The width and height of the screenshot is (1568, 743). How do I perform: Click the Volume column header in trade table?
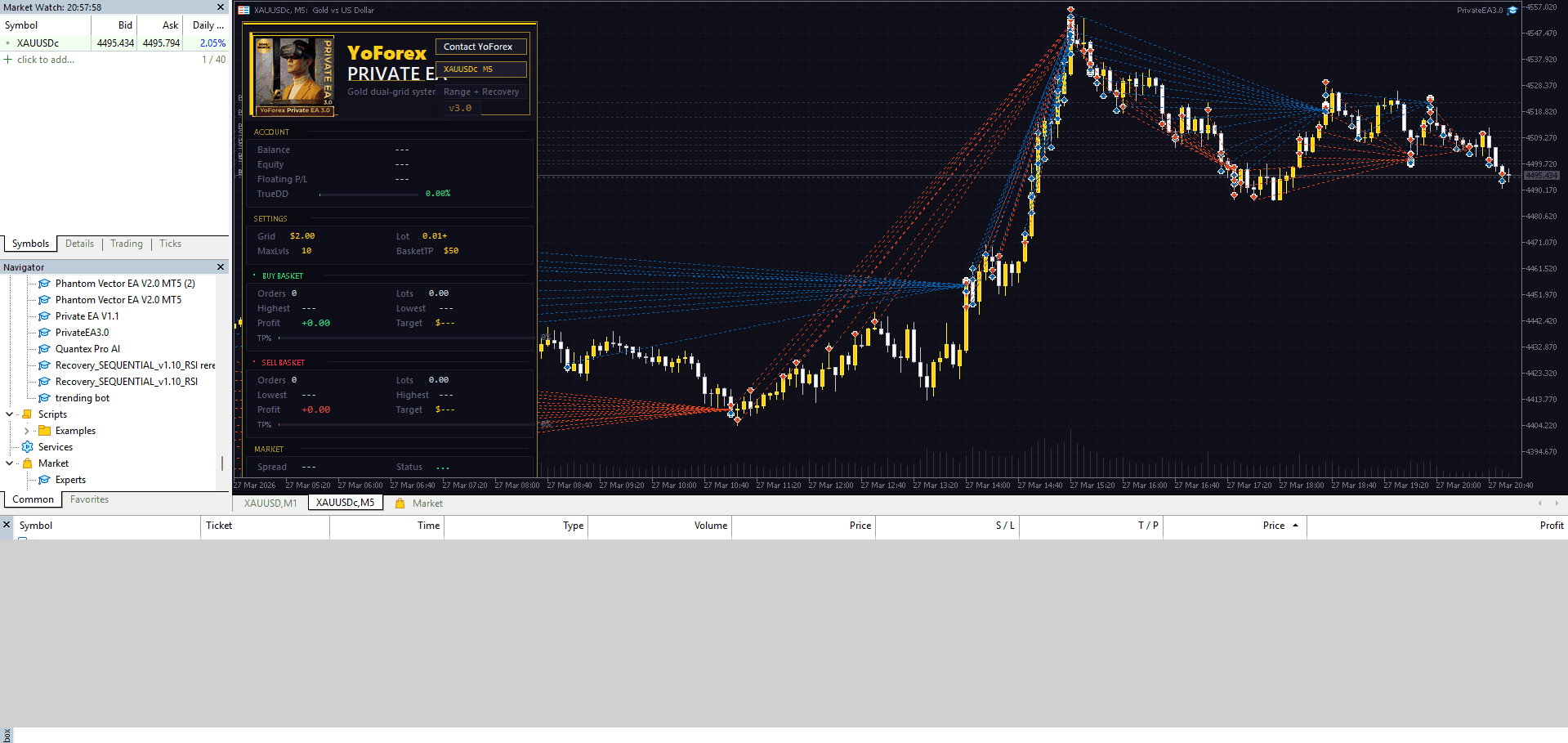[x=660, y=526]
